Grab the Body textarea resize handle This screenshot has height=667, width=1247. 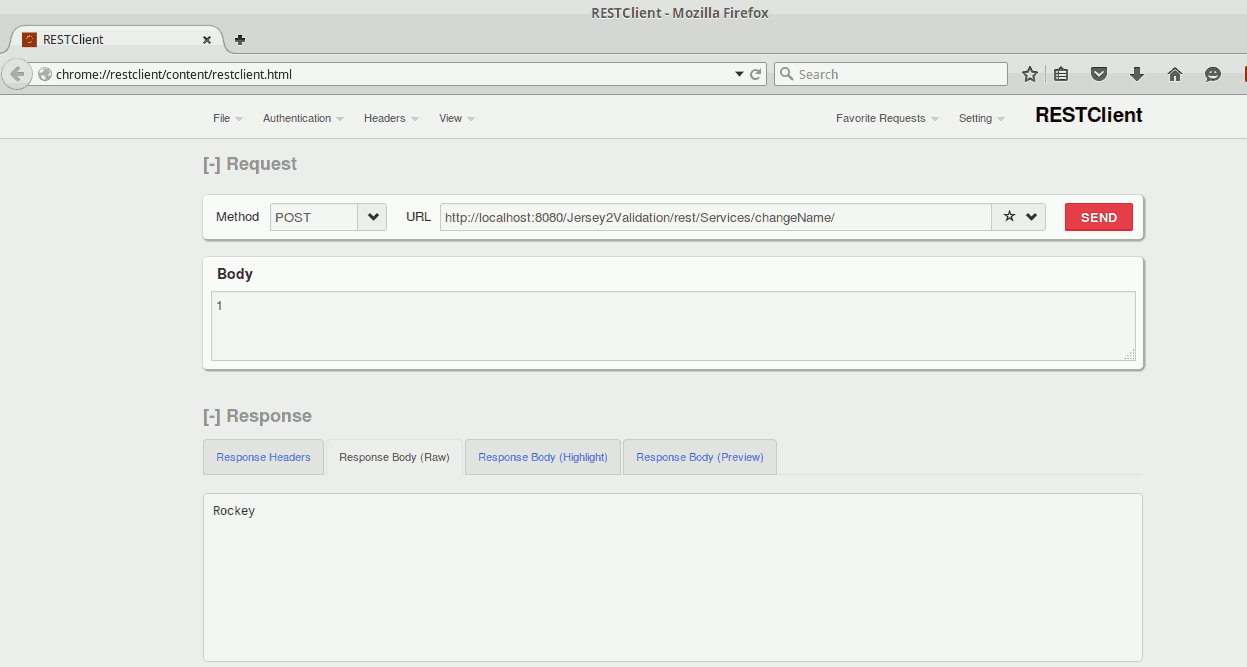click(x=1129, y=354)
